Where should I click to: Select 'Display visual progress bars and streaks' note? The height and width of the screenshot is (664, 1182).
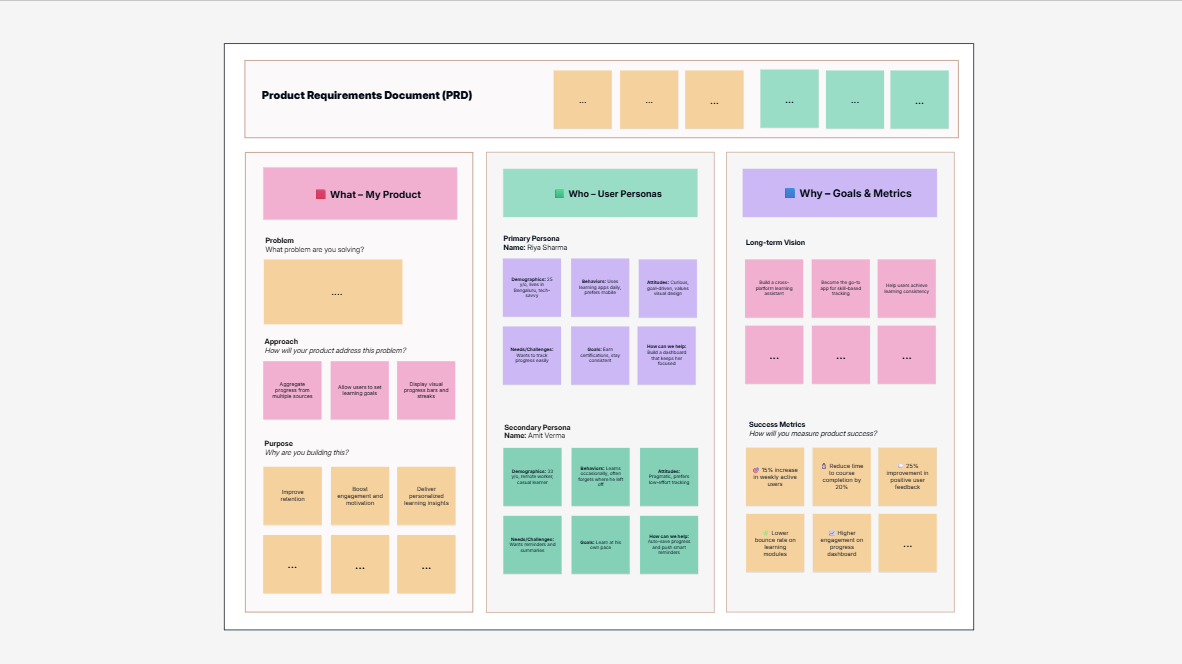point(426,390)
